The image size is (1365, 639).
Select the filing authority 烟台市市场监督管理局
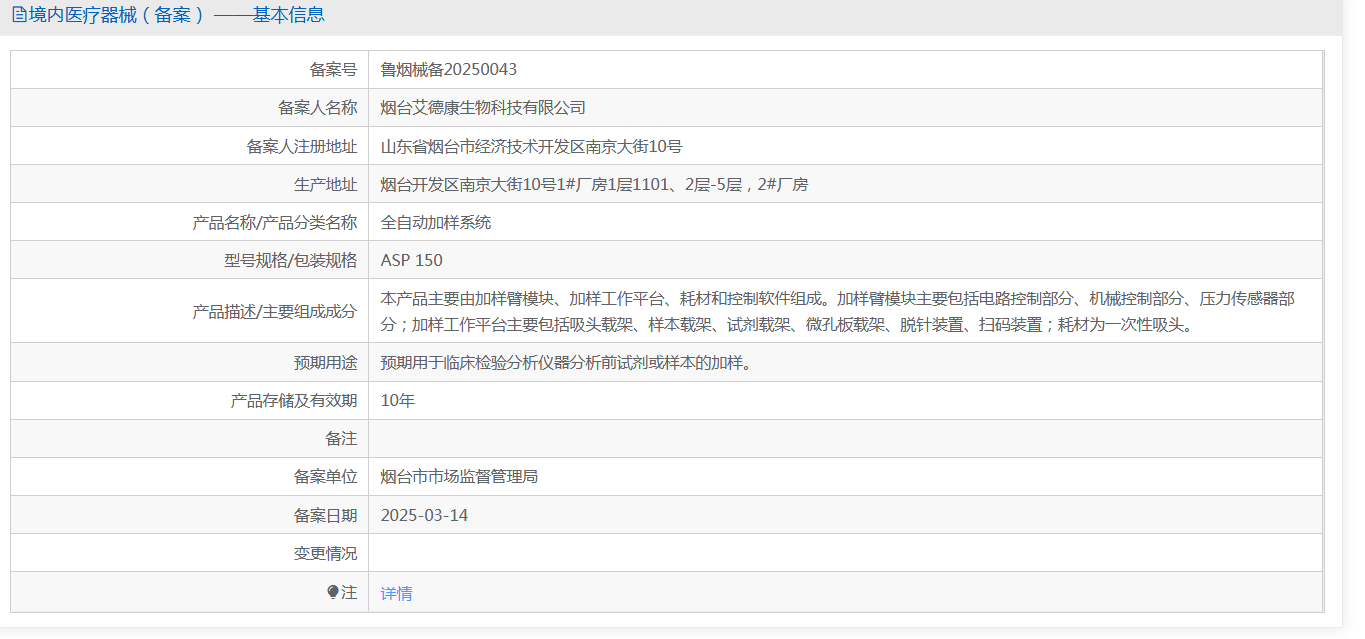(x=459, y=476)
